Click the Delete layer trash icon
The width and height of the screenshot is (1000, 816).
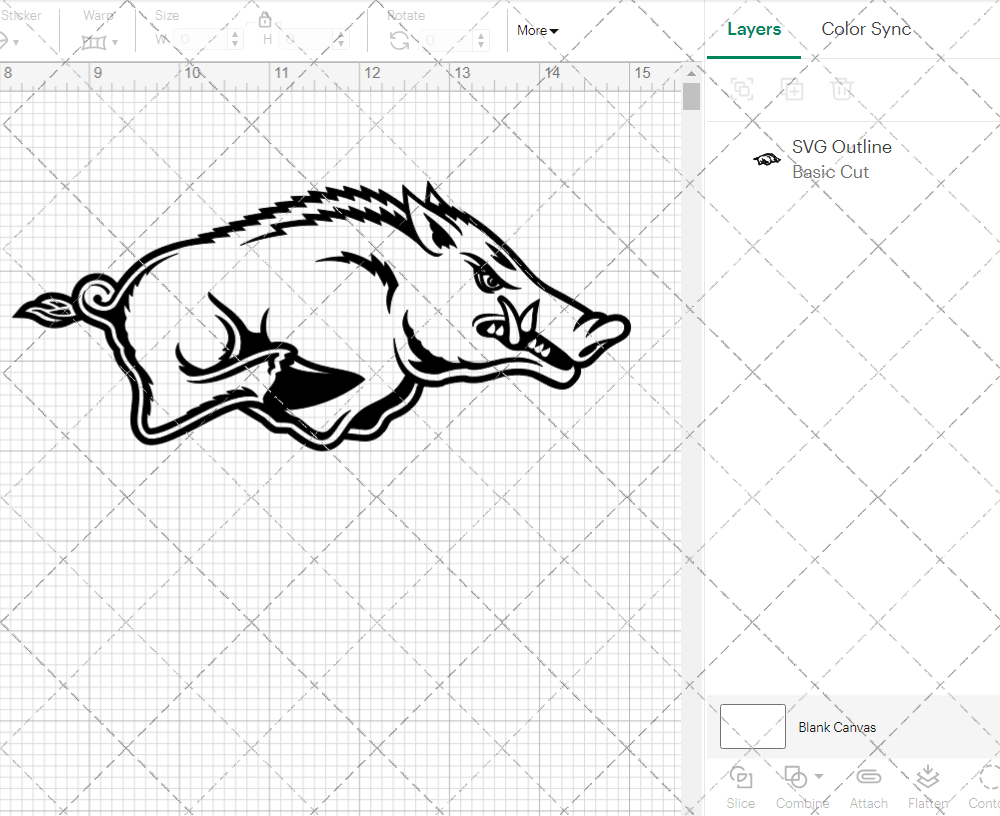pos(843,89)
